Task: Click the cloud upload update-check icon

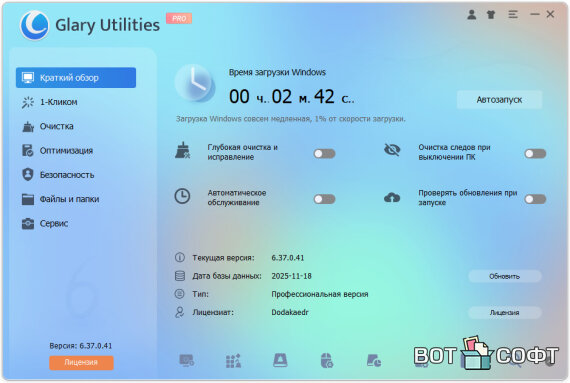Action: tap(392, 198)
